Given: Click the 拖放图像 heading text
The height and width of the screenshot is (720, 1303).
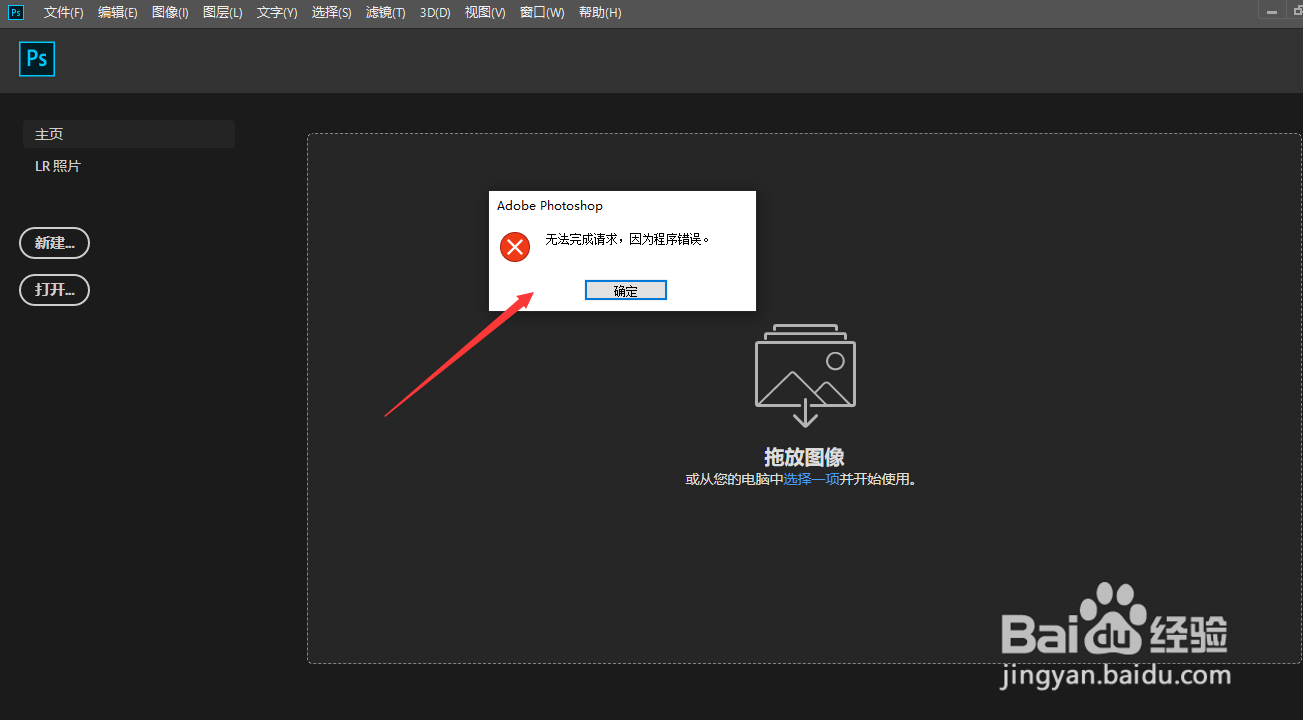Looking at the screenshot, I should tap(805, 457).
